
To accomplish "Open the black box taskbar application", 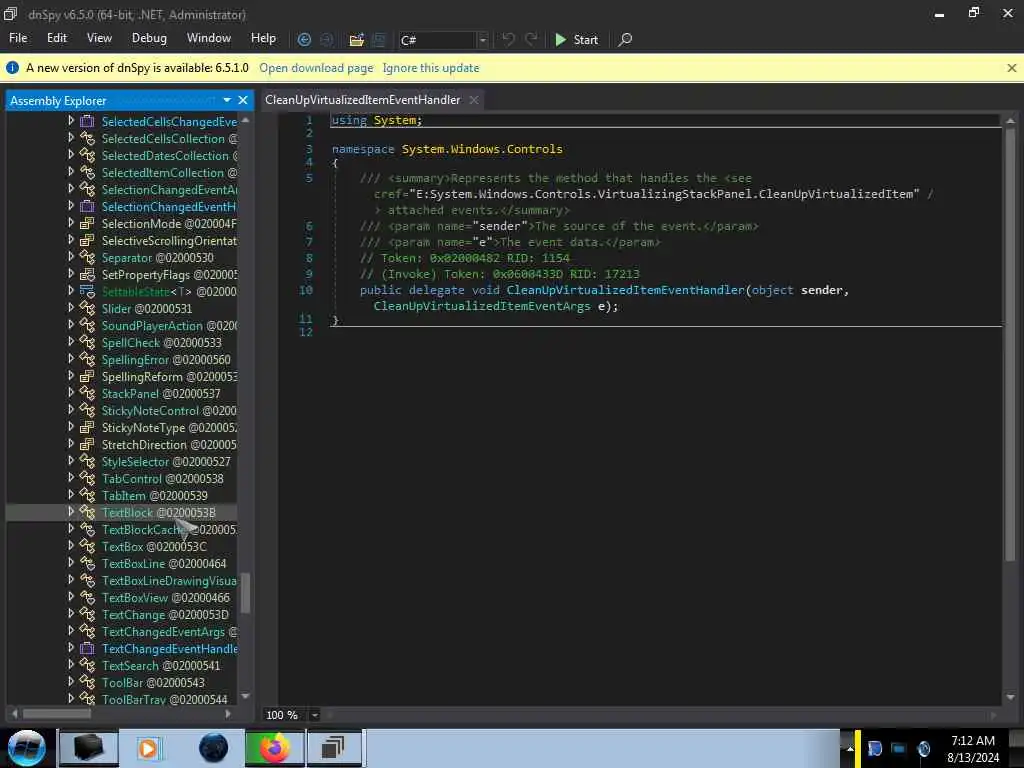I will pyautogui.click(x=88, y=748).
